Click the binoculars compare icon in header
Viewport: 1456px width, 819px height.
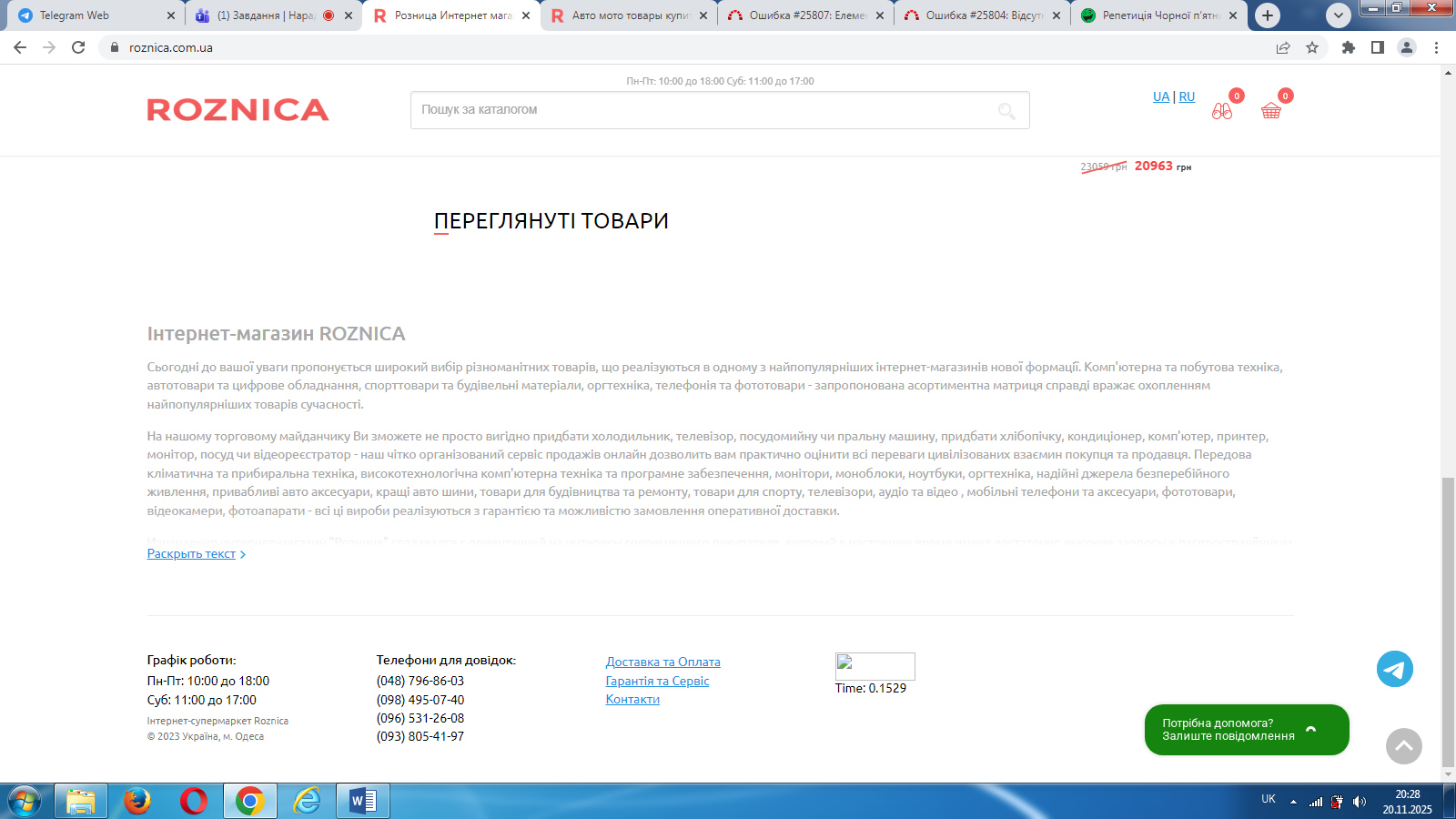[x=1221, y=111]
